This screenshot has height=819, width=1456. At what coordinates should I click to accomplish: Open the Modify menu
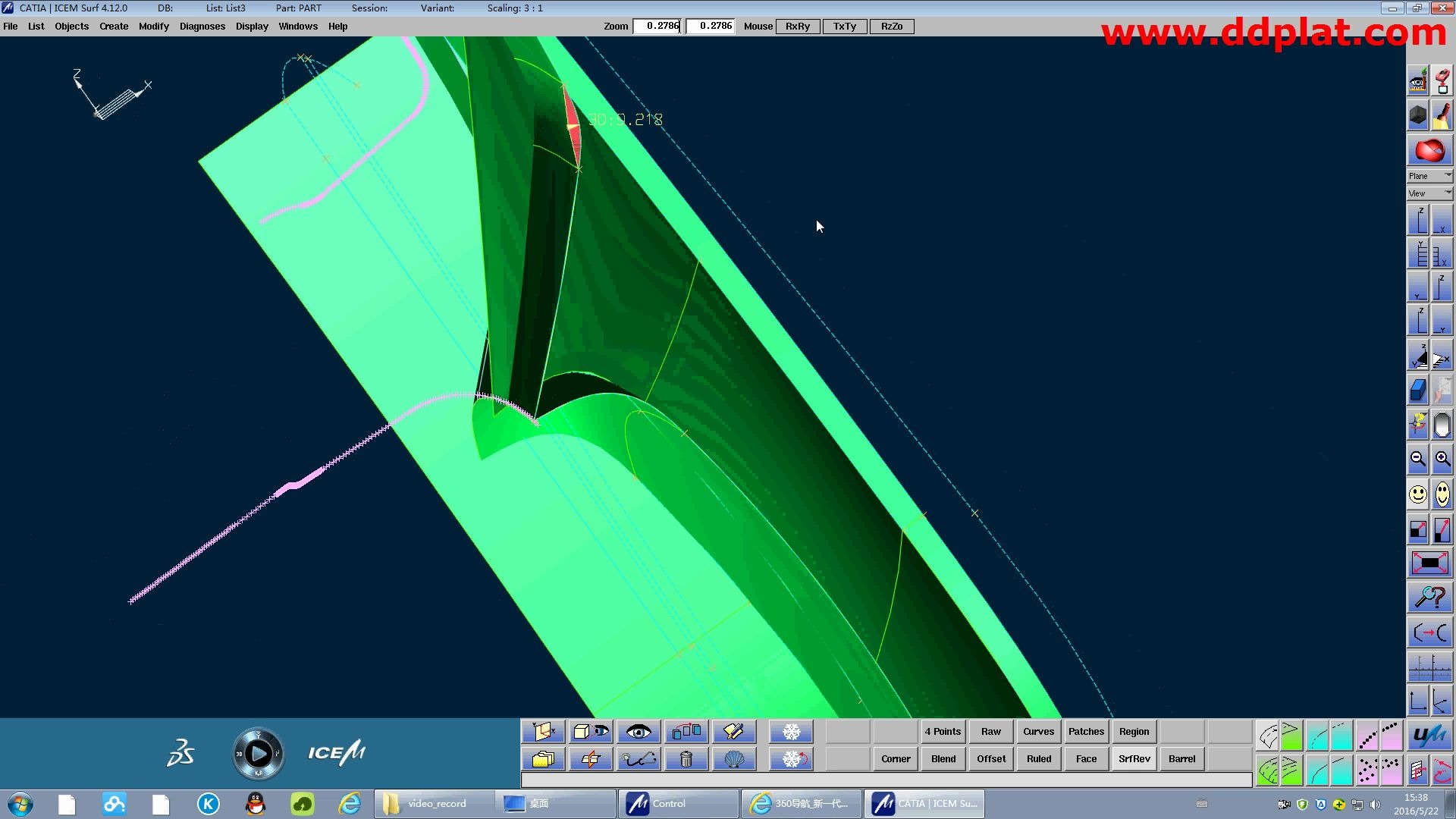[x=153, y=27]
